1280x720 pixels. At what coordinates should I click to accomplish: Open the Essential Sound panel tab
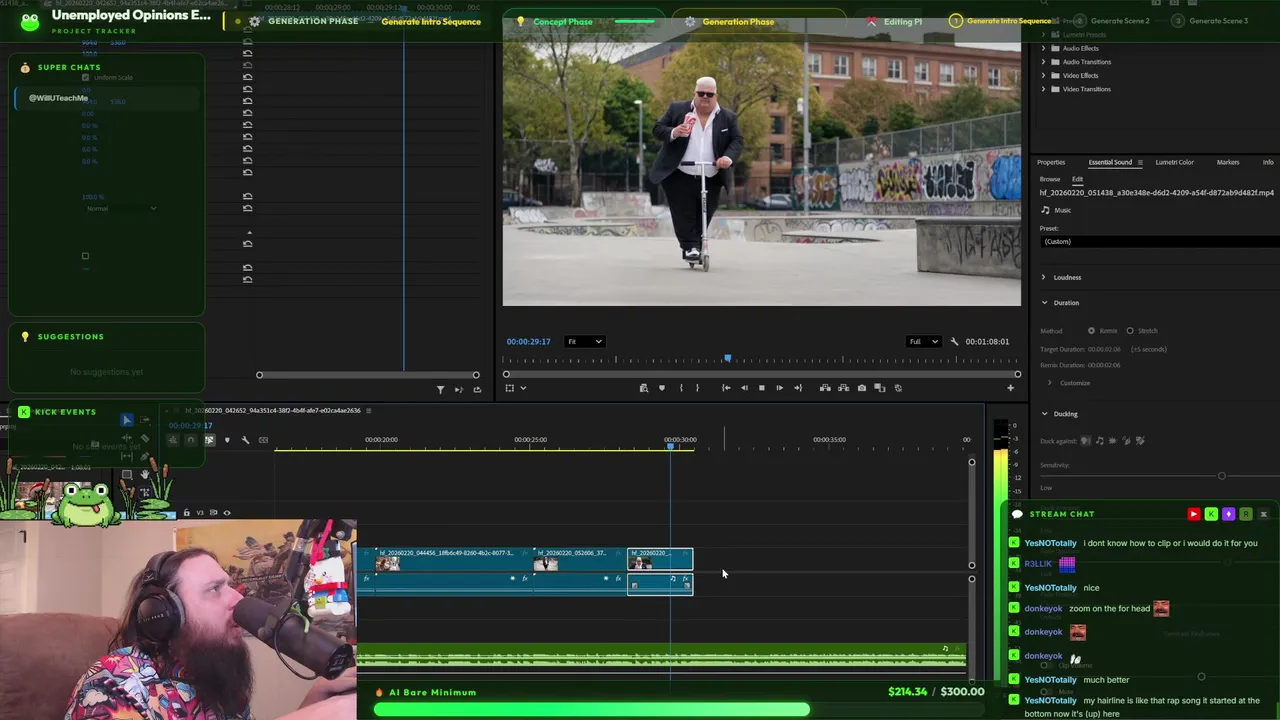tap(1110, 162)
